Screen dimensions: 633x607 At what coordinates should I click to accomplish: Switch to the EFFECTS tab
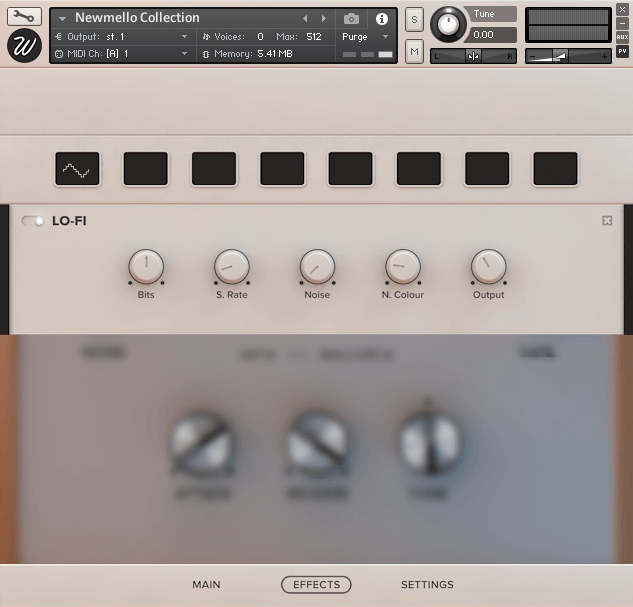tap(316, 584)
